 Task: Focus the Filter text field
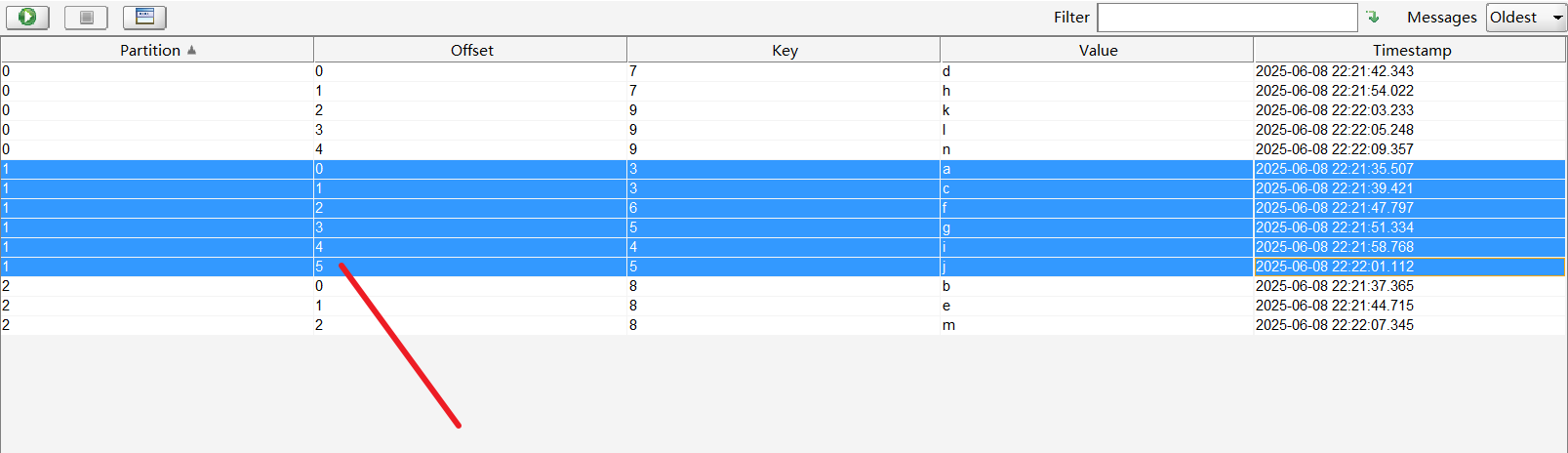point(1226,18)
